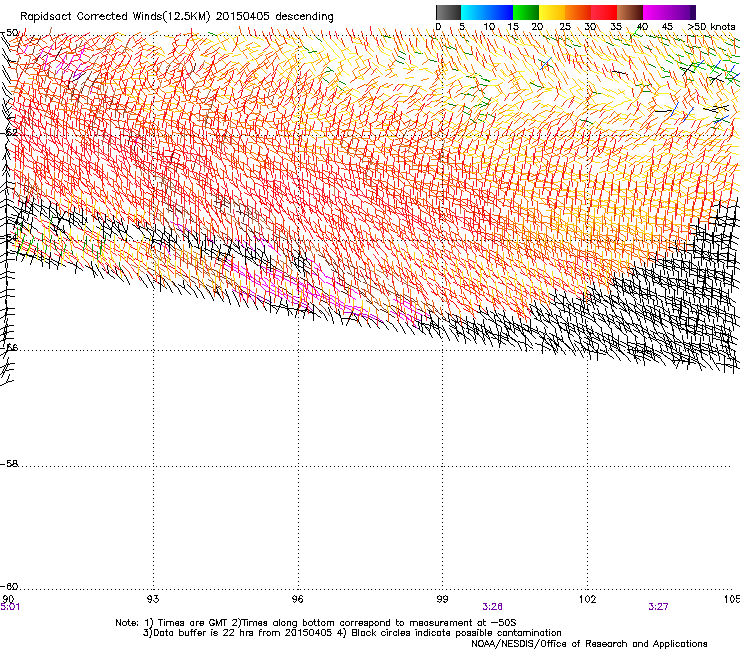This screenshot has height=650, width=740.
Task: Click the legend label '35'
Action: coord(616,27)
